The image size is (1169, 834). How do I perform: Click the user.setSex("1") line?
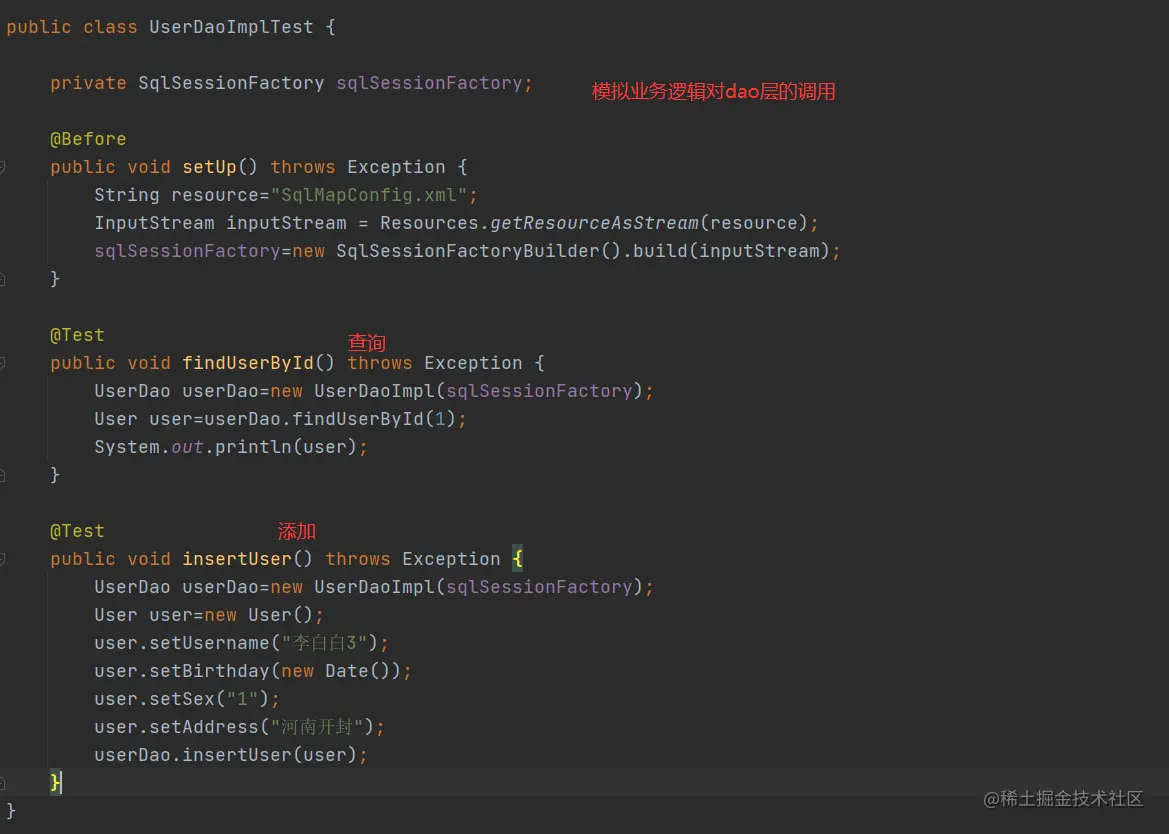[187, 699]
